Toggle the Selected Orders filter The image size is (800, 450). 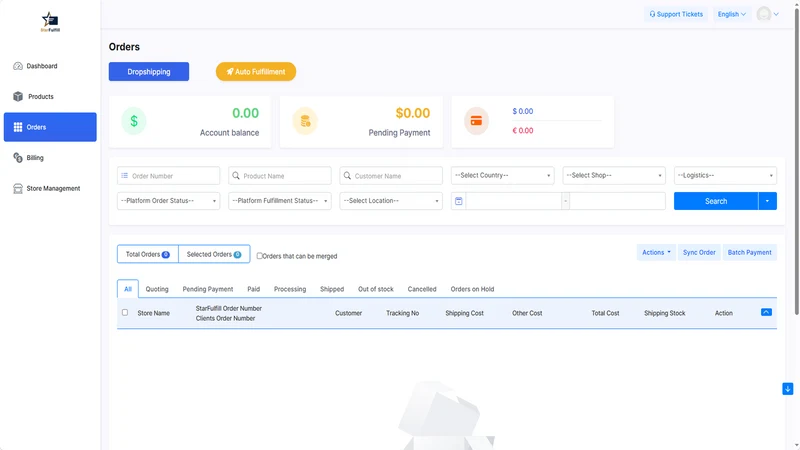[x=214, y=254]
